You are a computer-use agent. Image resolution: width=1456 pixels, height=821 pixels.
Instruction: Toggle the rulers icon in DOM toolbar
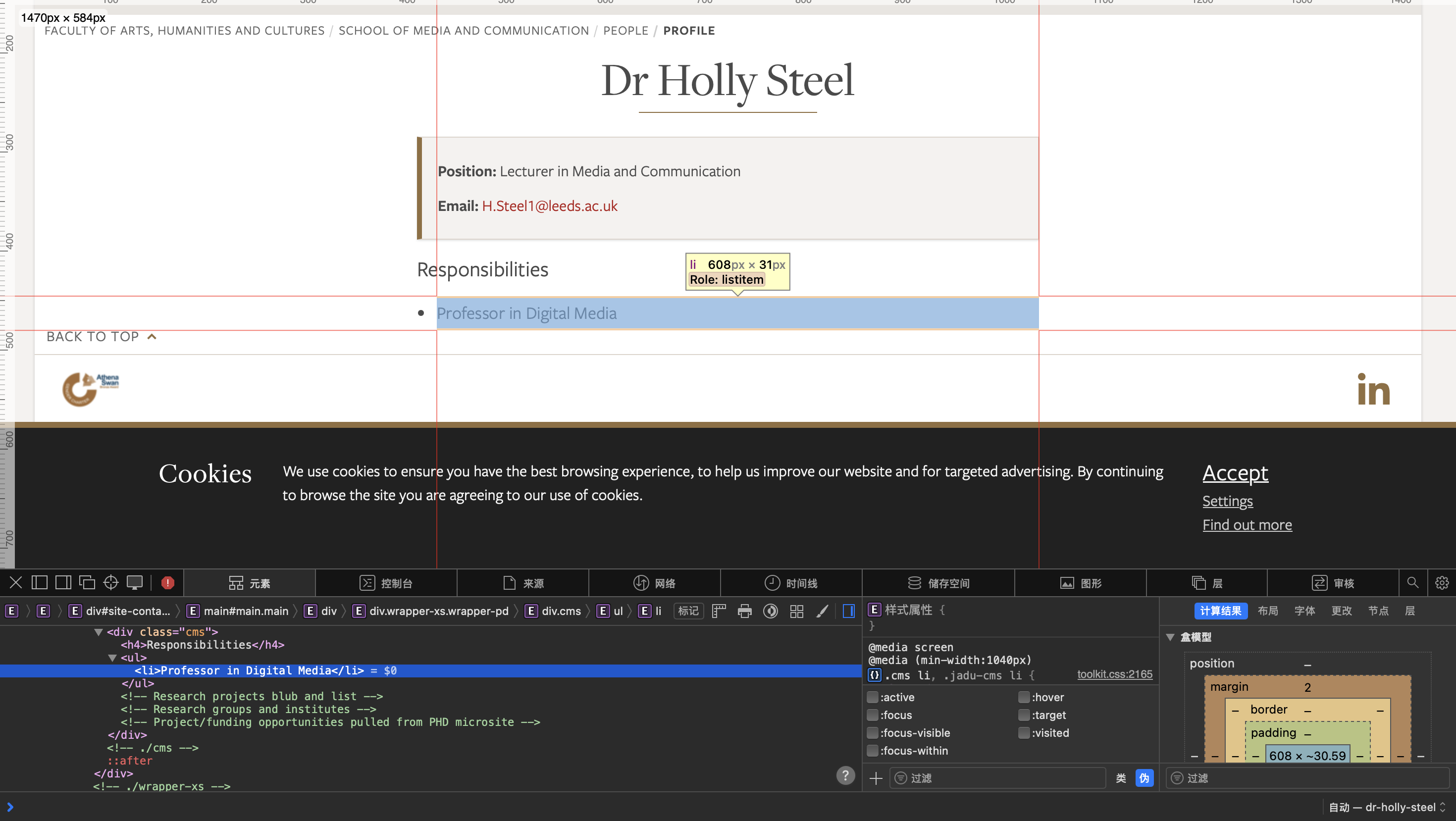[719, 611]
